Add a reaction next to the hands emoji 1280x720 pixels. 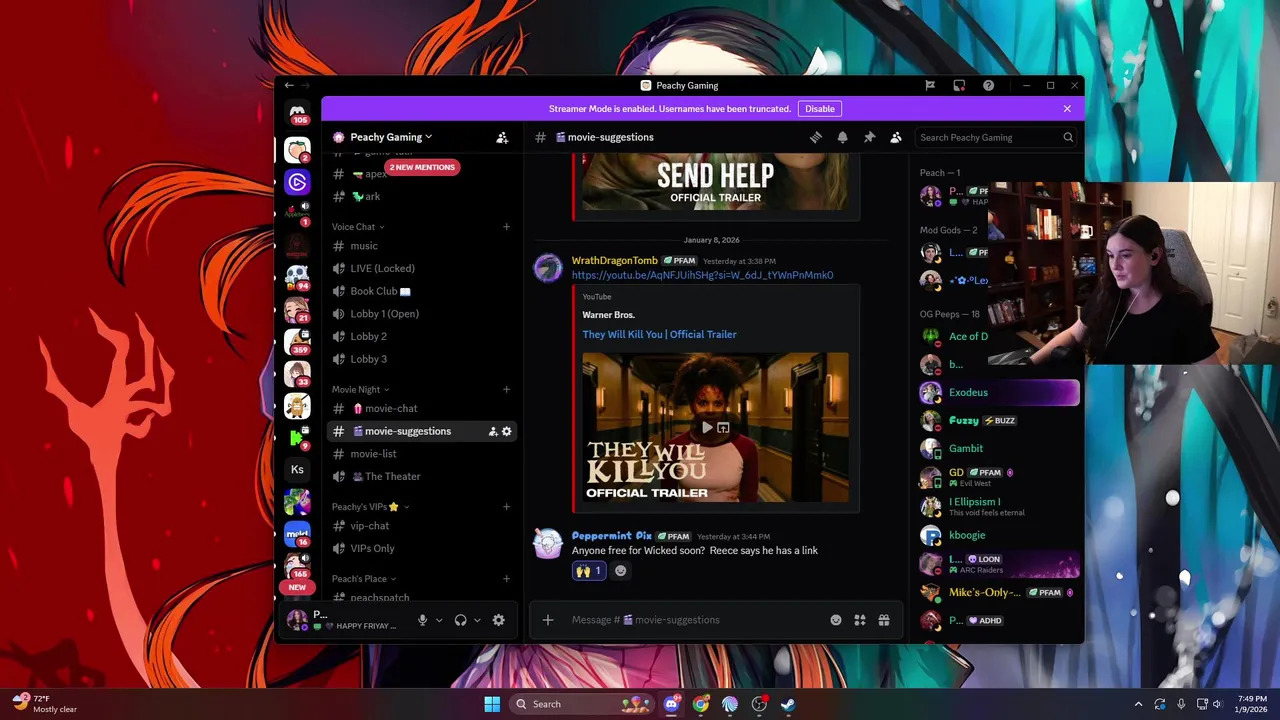click(620, 571)
